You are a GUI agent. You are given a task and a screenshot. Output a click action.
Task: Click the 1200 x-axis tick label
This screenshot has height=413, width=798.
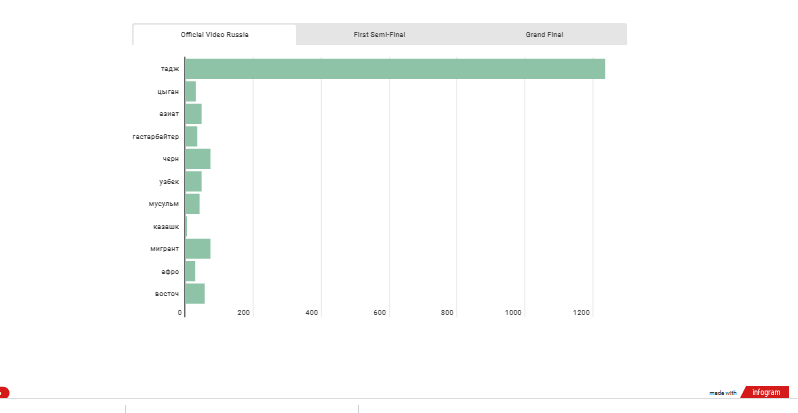[582, 313]
